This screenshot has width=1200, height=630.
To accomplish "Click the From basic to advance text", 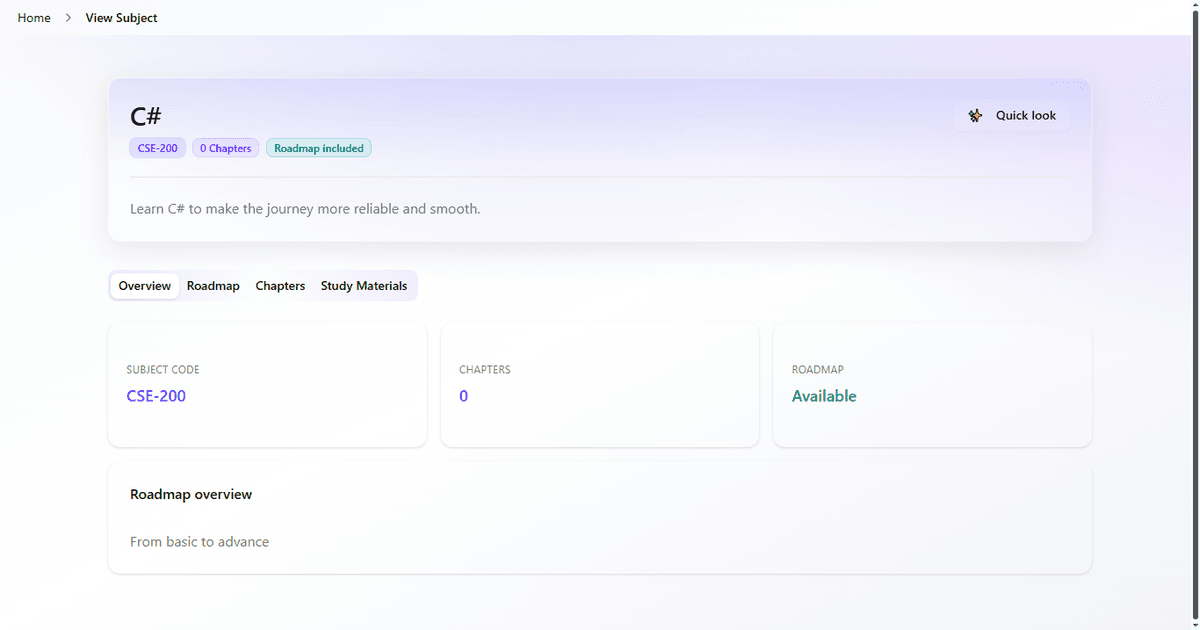I will pos(199,541).
